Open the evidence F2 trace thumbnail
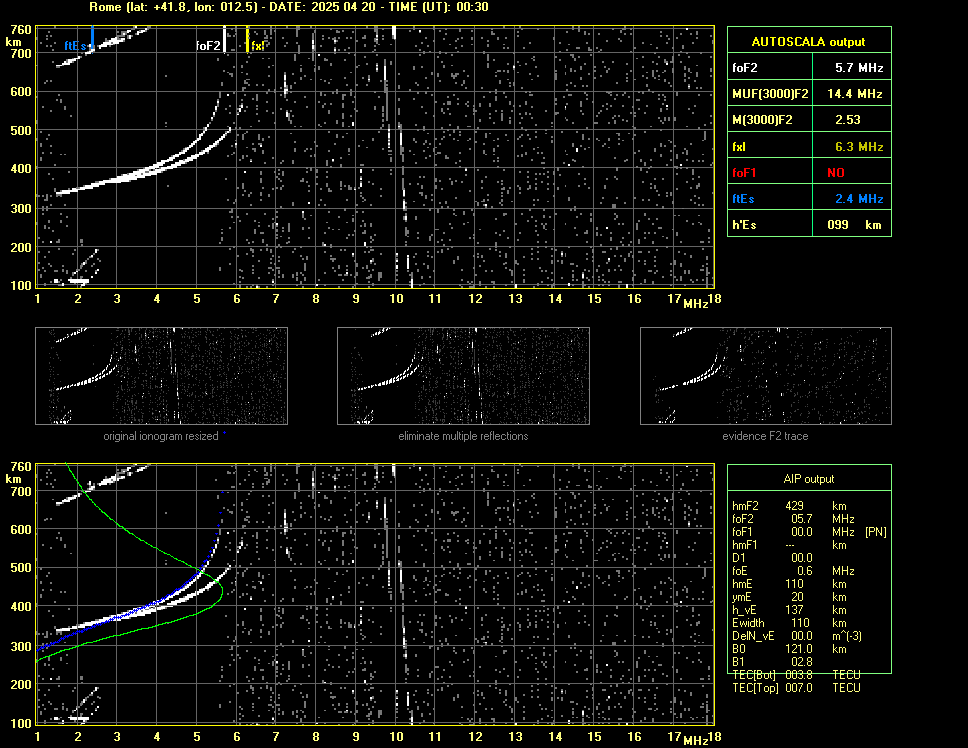The image size is (968, 748). 766,376
